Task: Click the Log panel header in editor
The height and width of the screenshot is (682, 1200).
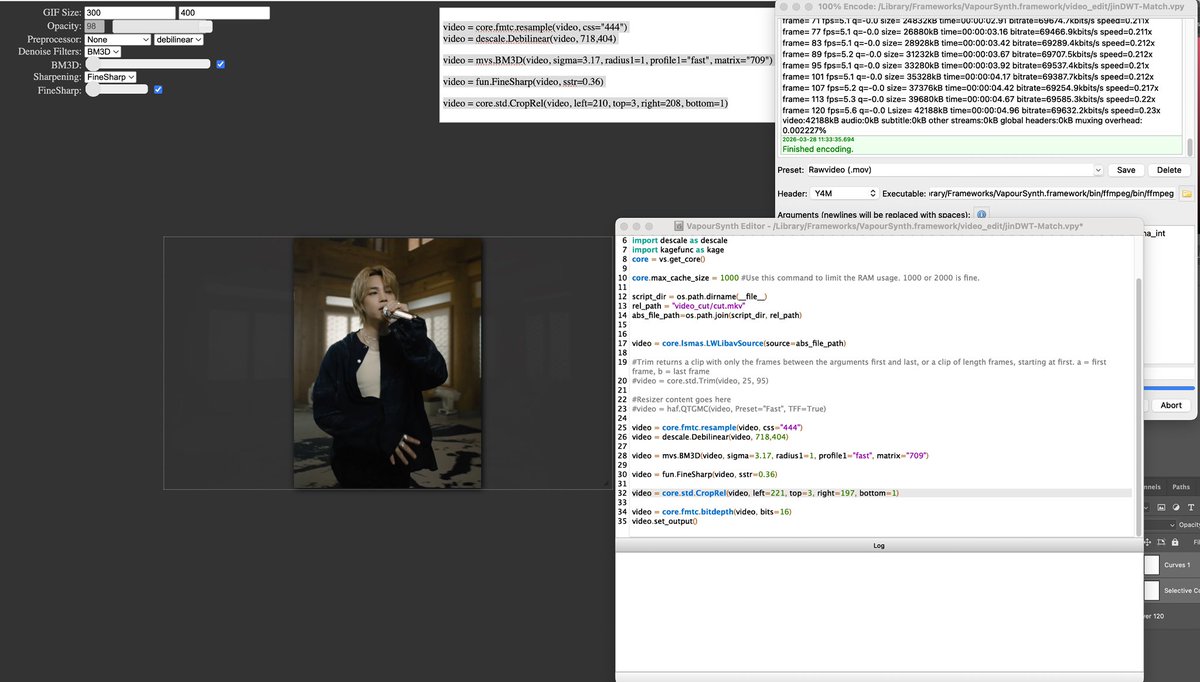Action: [x=879, y=545]
